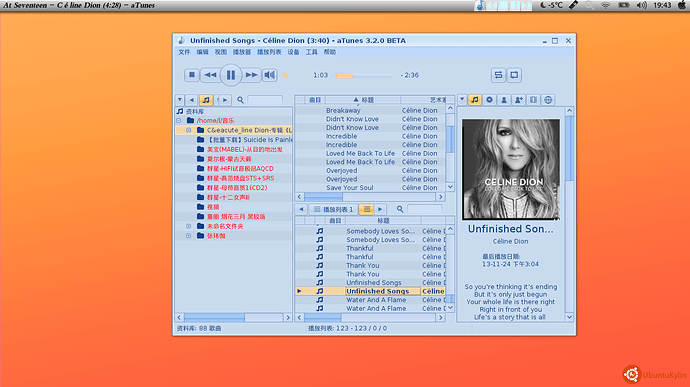The width and height of the screenshot is (690, 387).
Task: Select the music note navigator view
Action: pos(206,100)
